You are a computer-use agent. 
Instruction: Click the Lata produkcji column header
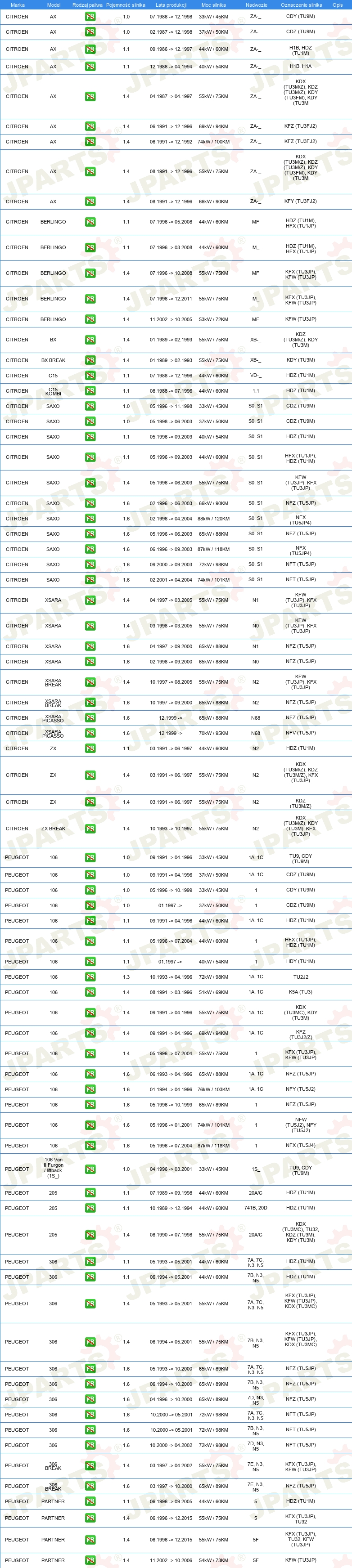[171, 5]
